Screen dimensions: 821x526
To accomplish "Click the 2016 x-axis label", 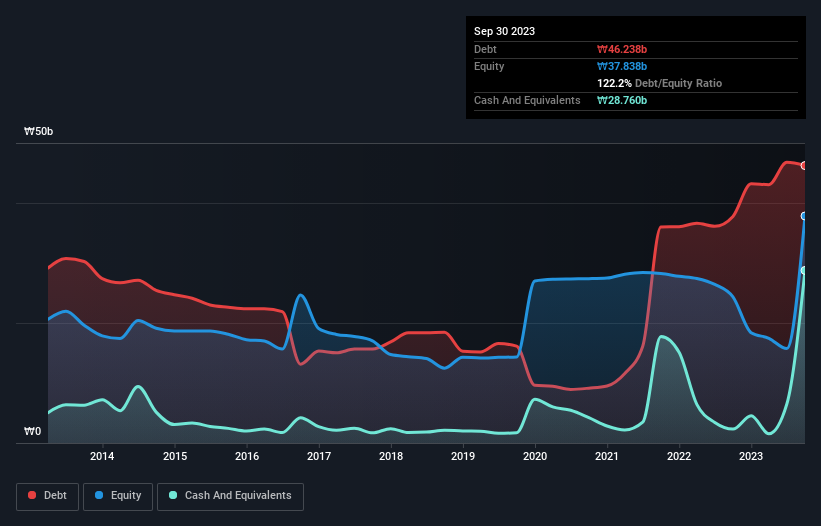I will (x=247, y=456).
